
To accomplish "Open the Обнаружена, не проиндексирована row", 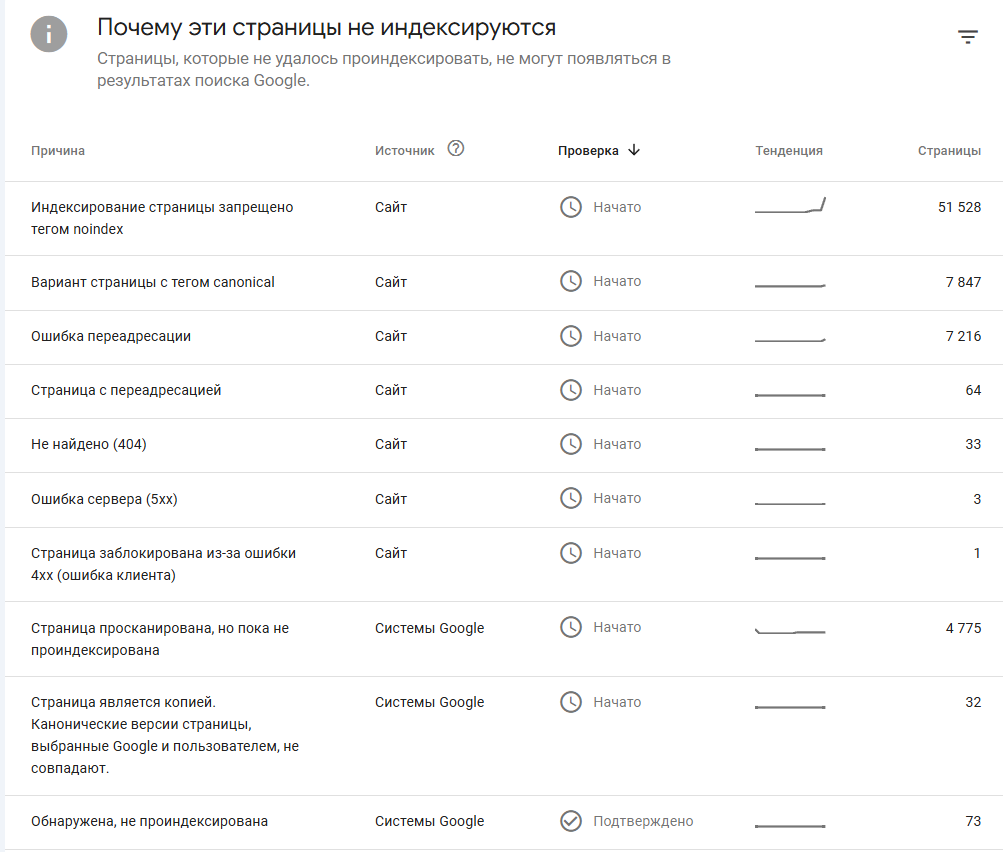I will 504,823.
